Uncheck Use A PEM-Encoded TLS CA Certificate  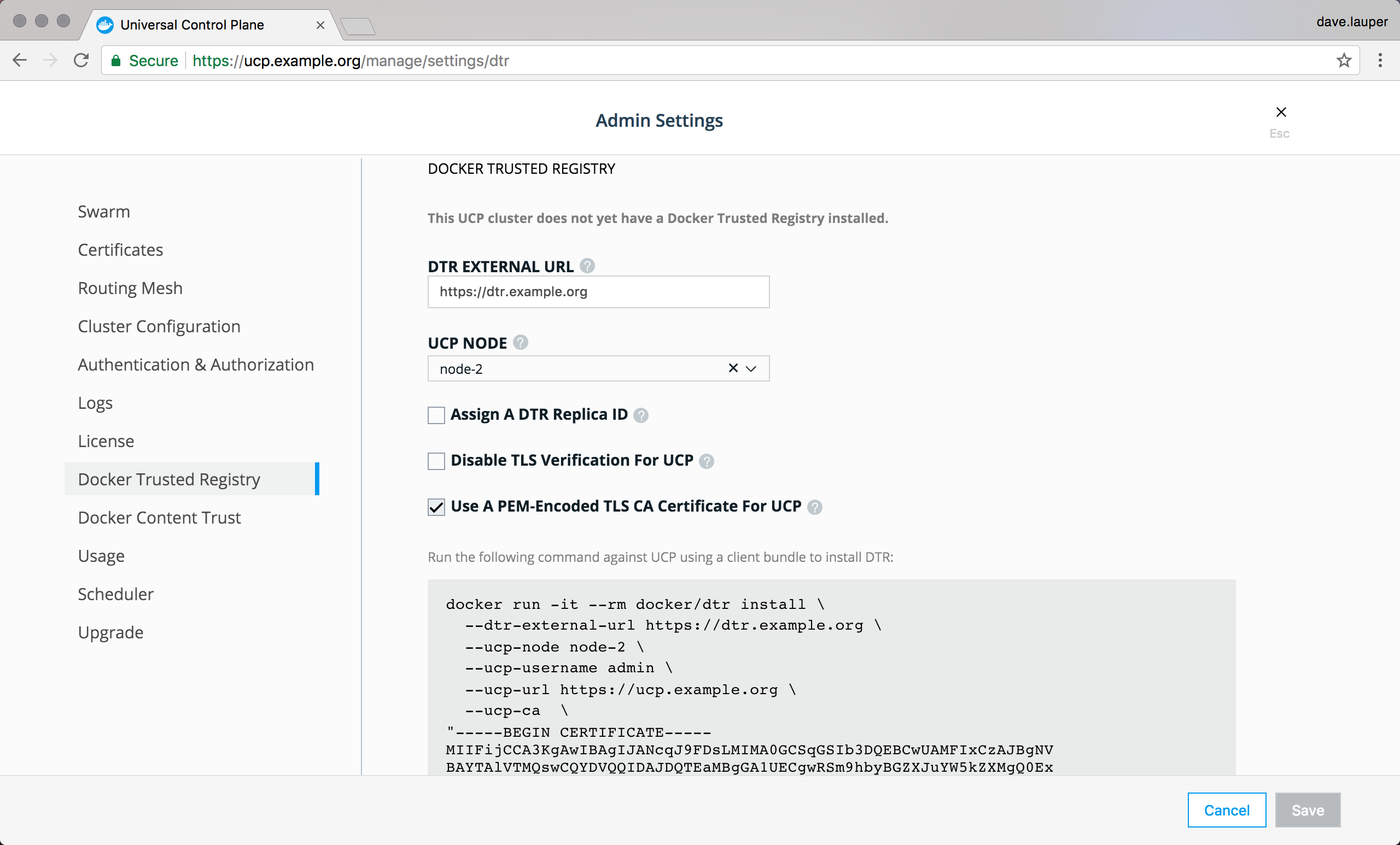click(x=436, y=507)
